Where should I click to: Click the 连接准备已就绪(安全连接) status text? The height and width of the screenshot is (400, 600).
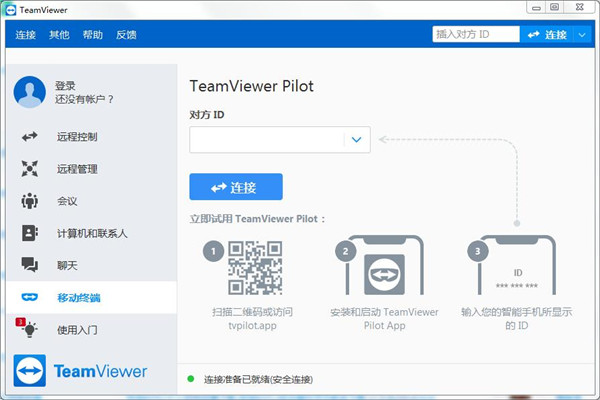[x=258, y=379]
